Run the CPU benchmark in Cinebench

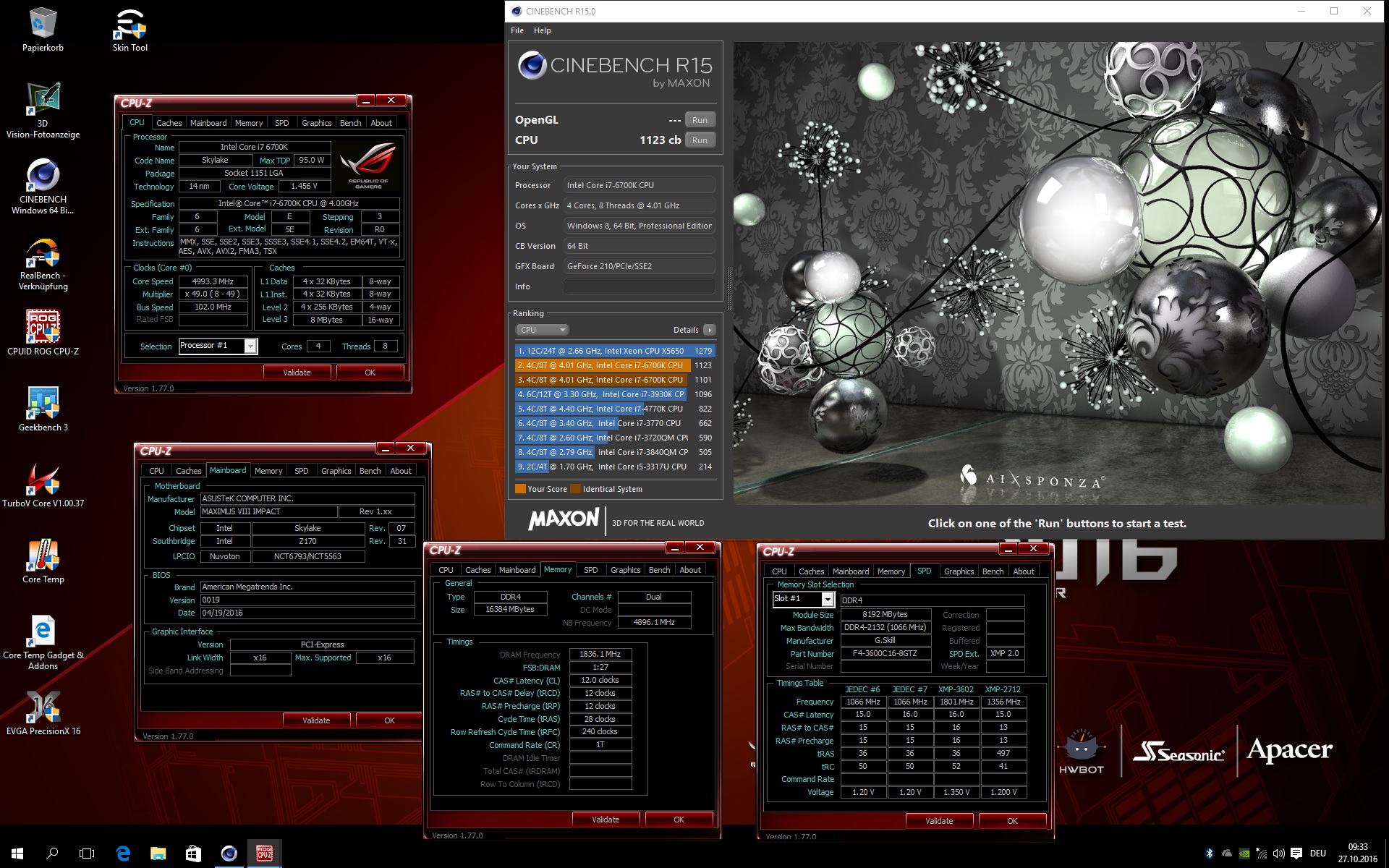(700, 140)
